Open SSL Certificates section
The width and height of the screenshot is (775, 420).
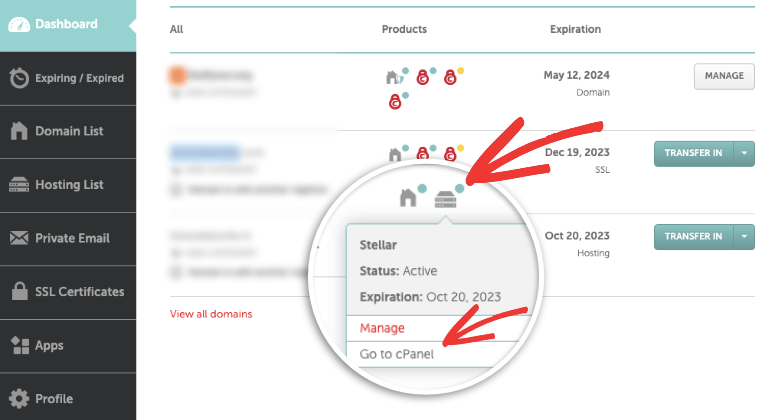pos(68,292)
